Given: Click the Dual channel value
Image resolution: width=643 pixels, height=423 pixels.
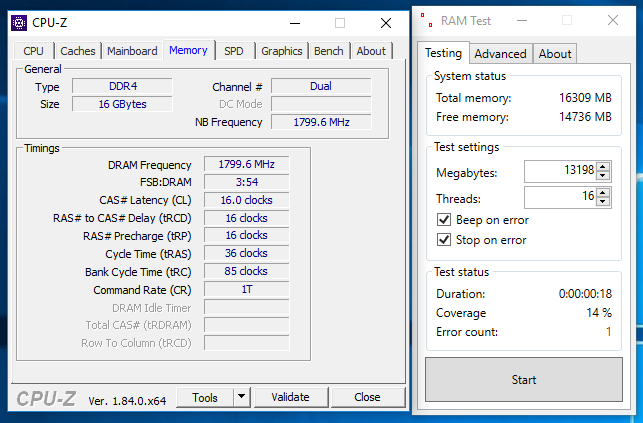Looking at the screenshot, I should pyautogui.click(x=321, y=86).
